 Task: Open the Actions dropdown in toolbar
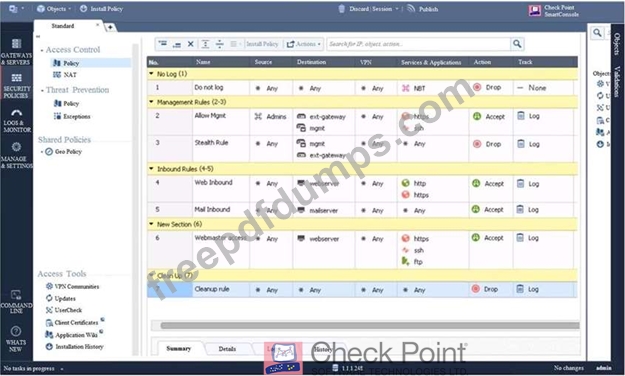pos(304,44)
